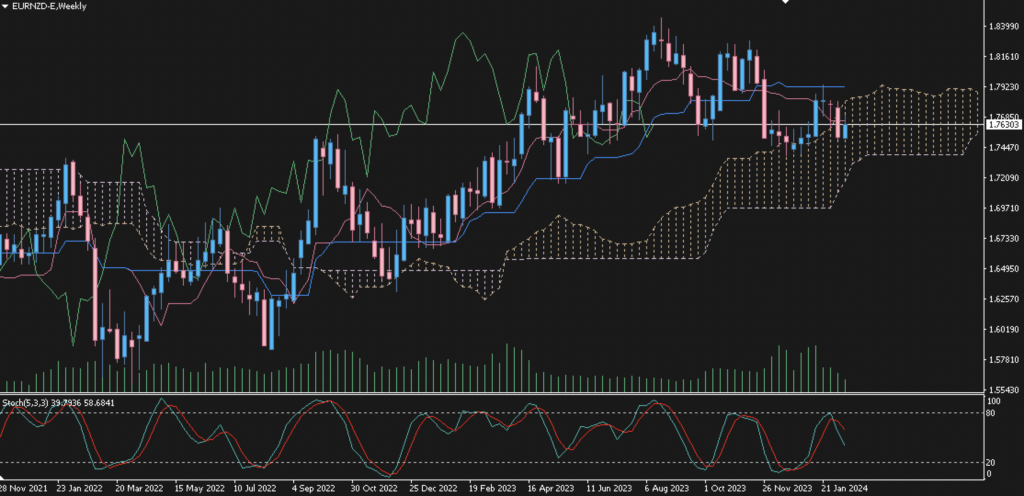The image size is (1024, 496).
Task: Click the 100 level on the Stochastic scale
Action: click(x=994, y=400)
